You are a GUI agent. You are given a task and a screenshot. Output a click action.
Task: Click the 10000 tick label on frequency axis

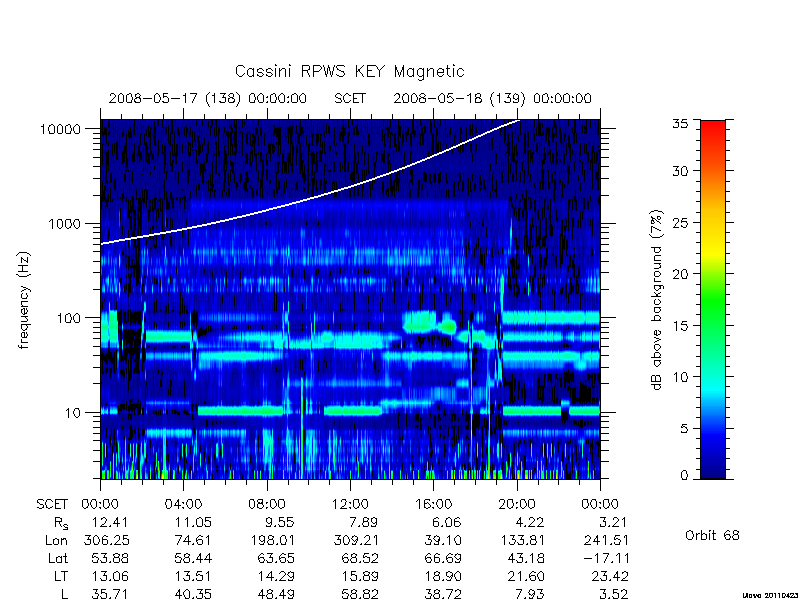coord(60,130)
